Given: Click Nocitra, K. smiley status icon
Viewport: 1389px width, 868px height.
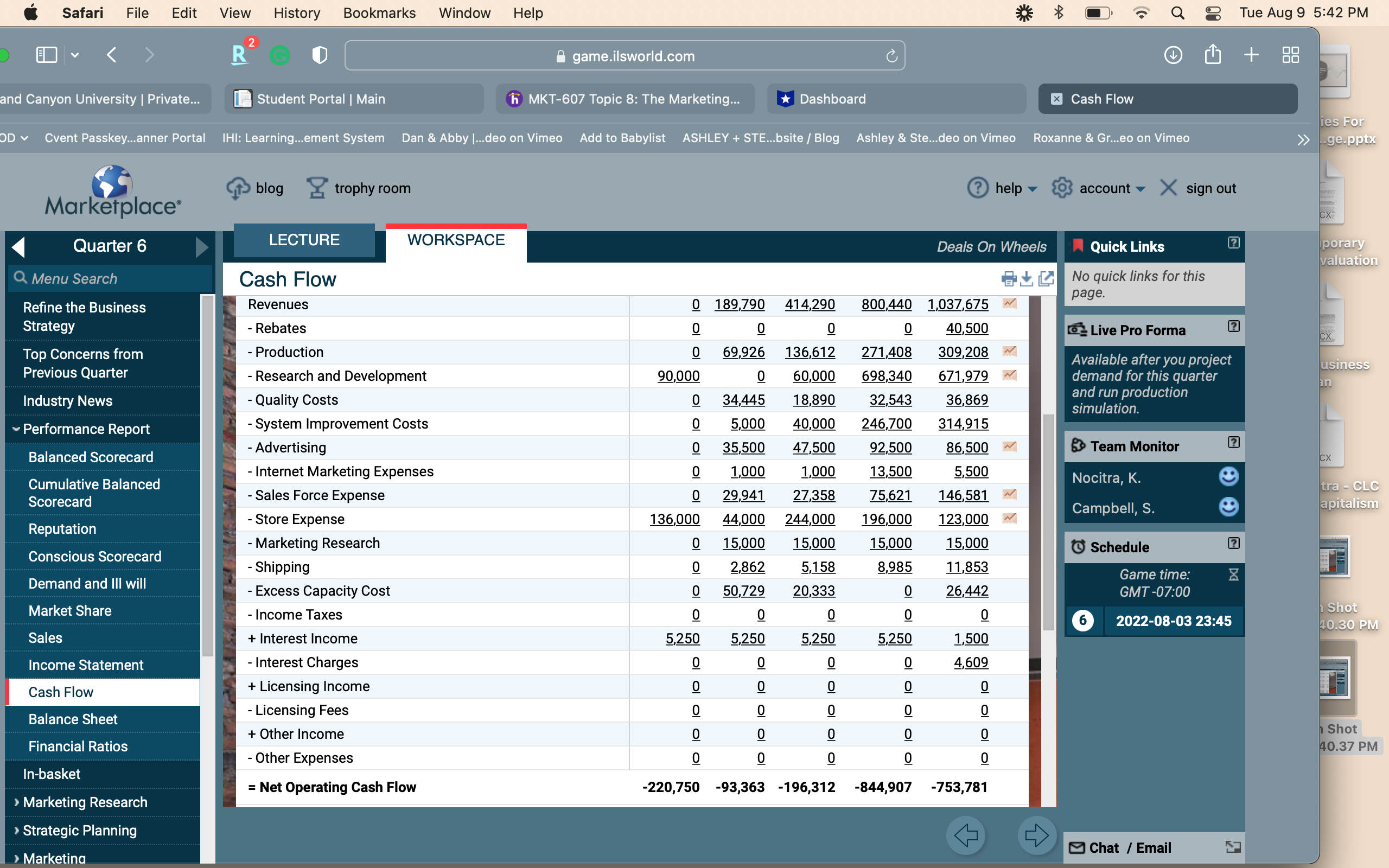Looking at the screenshot, I should pos(1228,476).
